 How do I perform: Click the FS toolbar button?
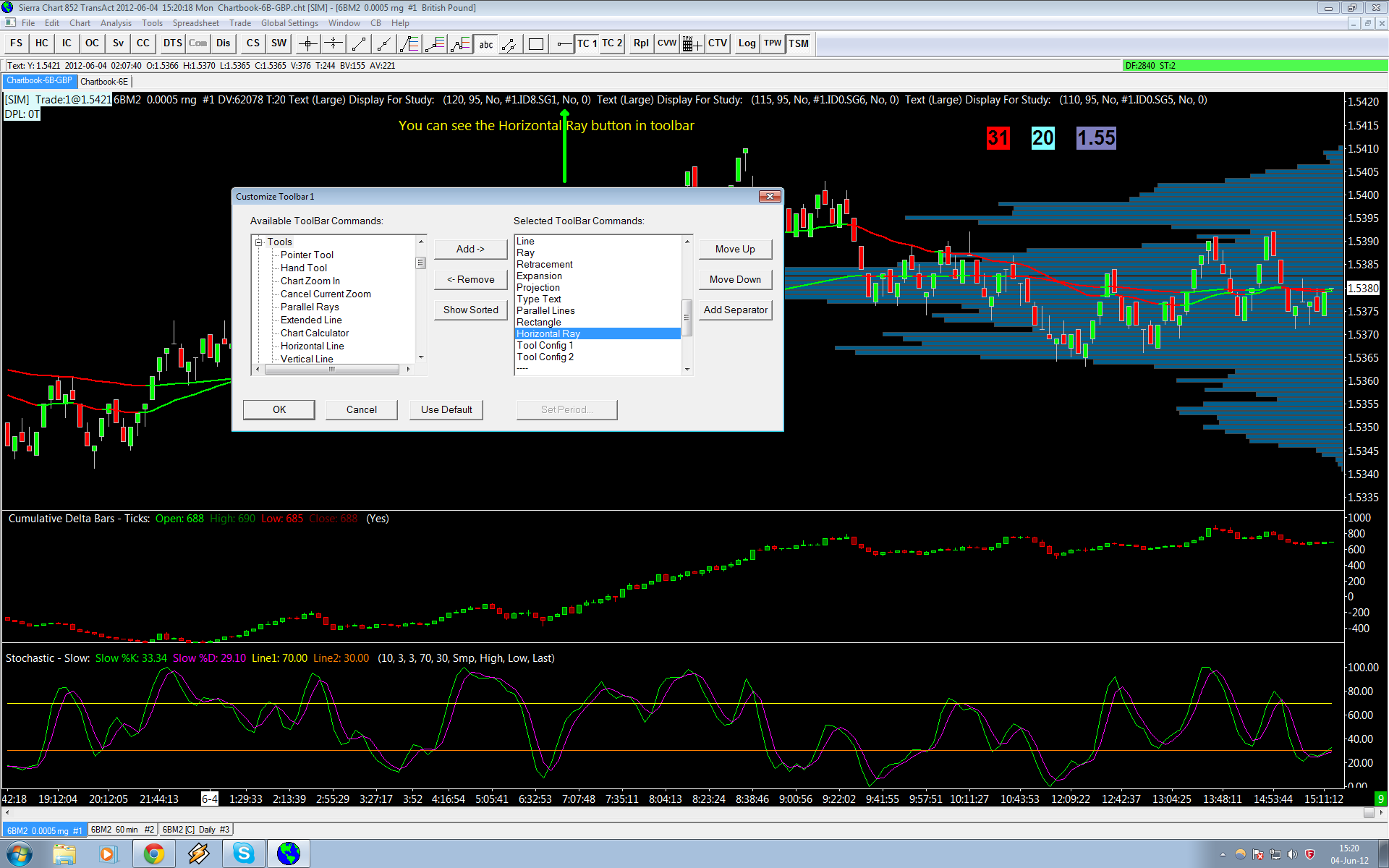pos(17,43)
